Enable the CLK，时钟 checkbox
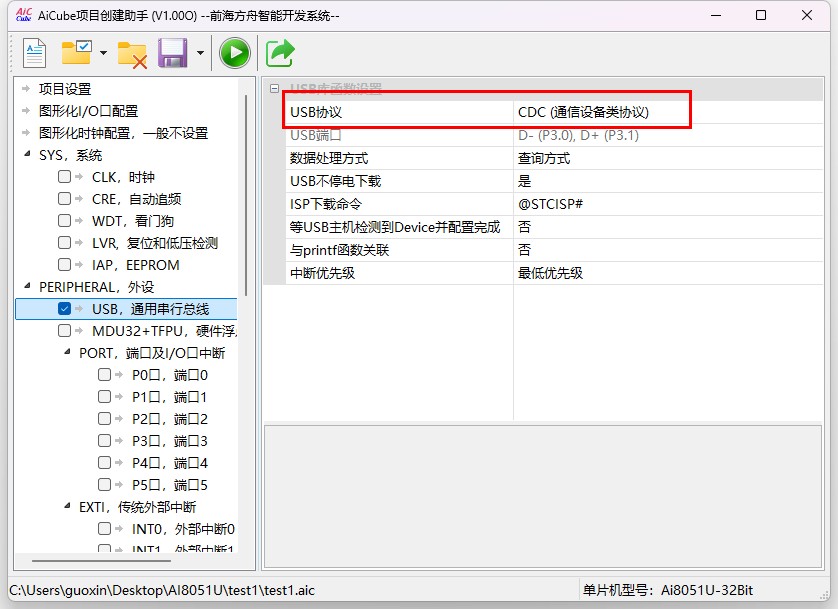Viewport: 838px width, 609px height. pyautogui.click(x=64, y=176)
